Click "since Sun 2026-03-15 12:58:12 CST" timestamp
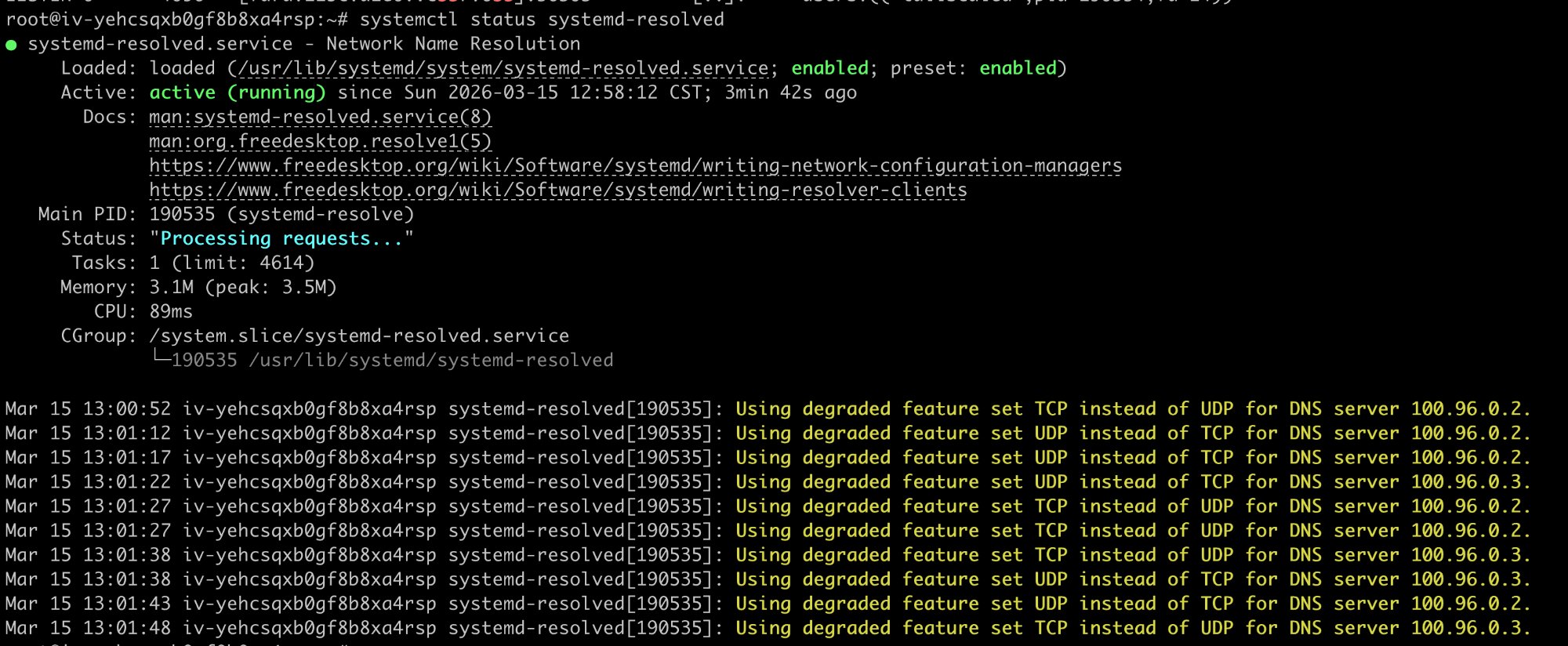1568x646 pixels. pyautogui.click(x=524, y=93)
